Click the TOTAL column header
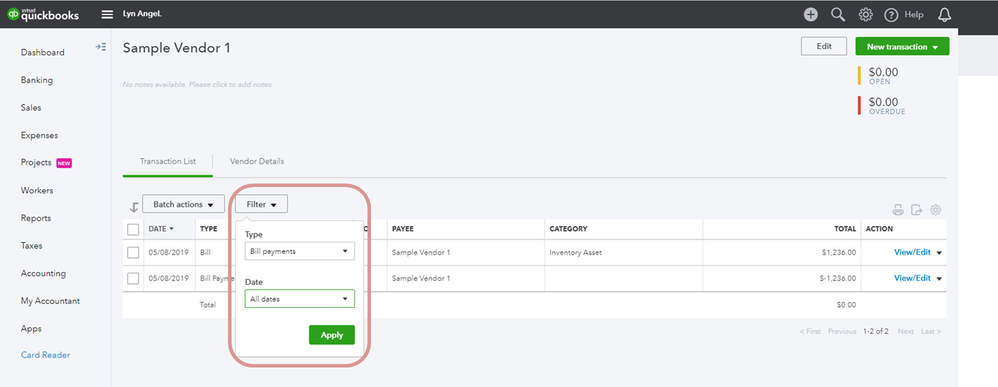Viewport: 998px width, 387px height. [x=845, y=229]
